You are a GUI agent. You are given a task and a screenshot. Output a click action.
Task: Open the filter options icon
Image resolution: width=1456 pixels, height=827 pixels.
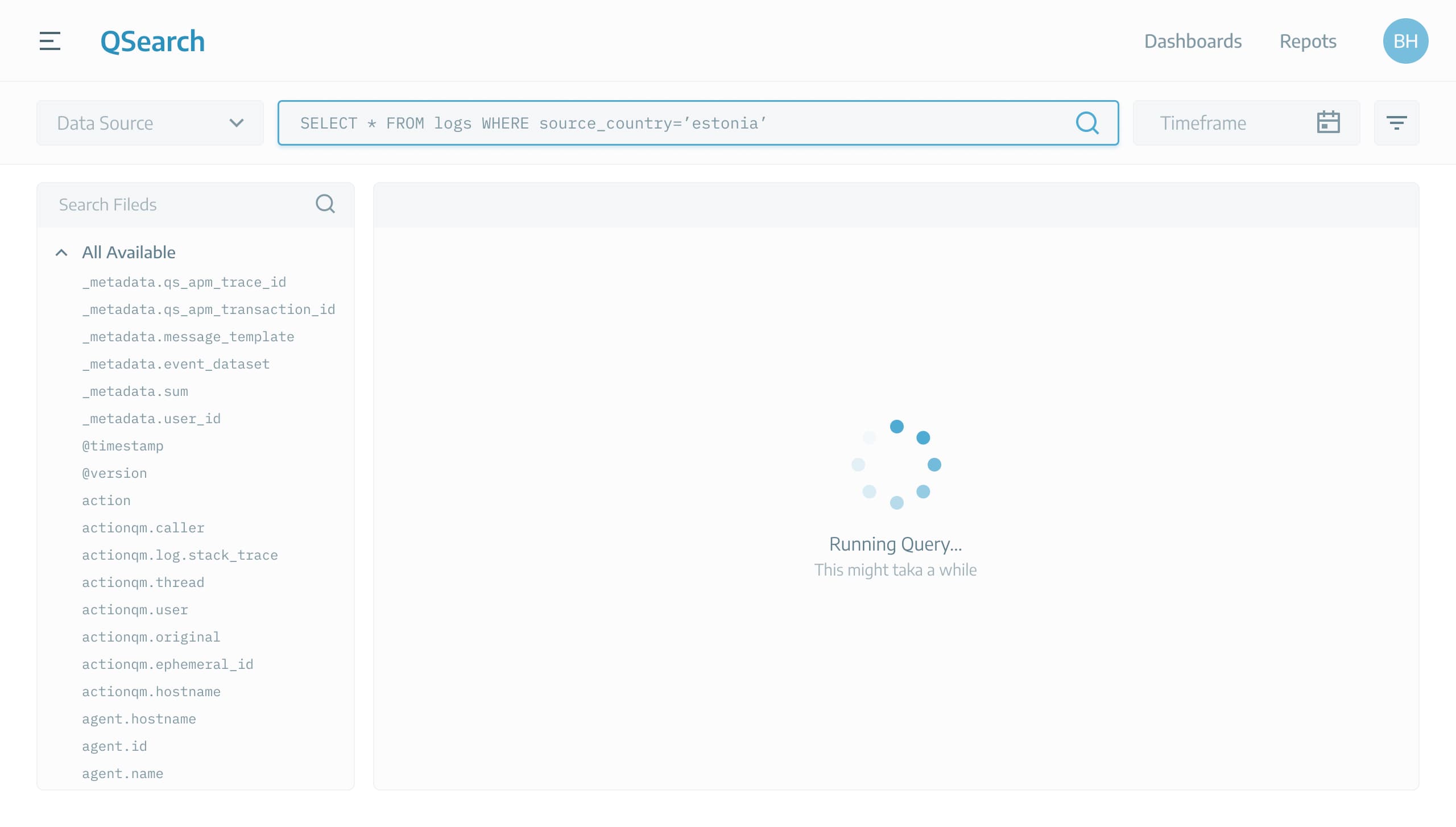(1396, 123)
